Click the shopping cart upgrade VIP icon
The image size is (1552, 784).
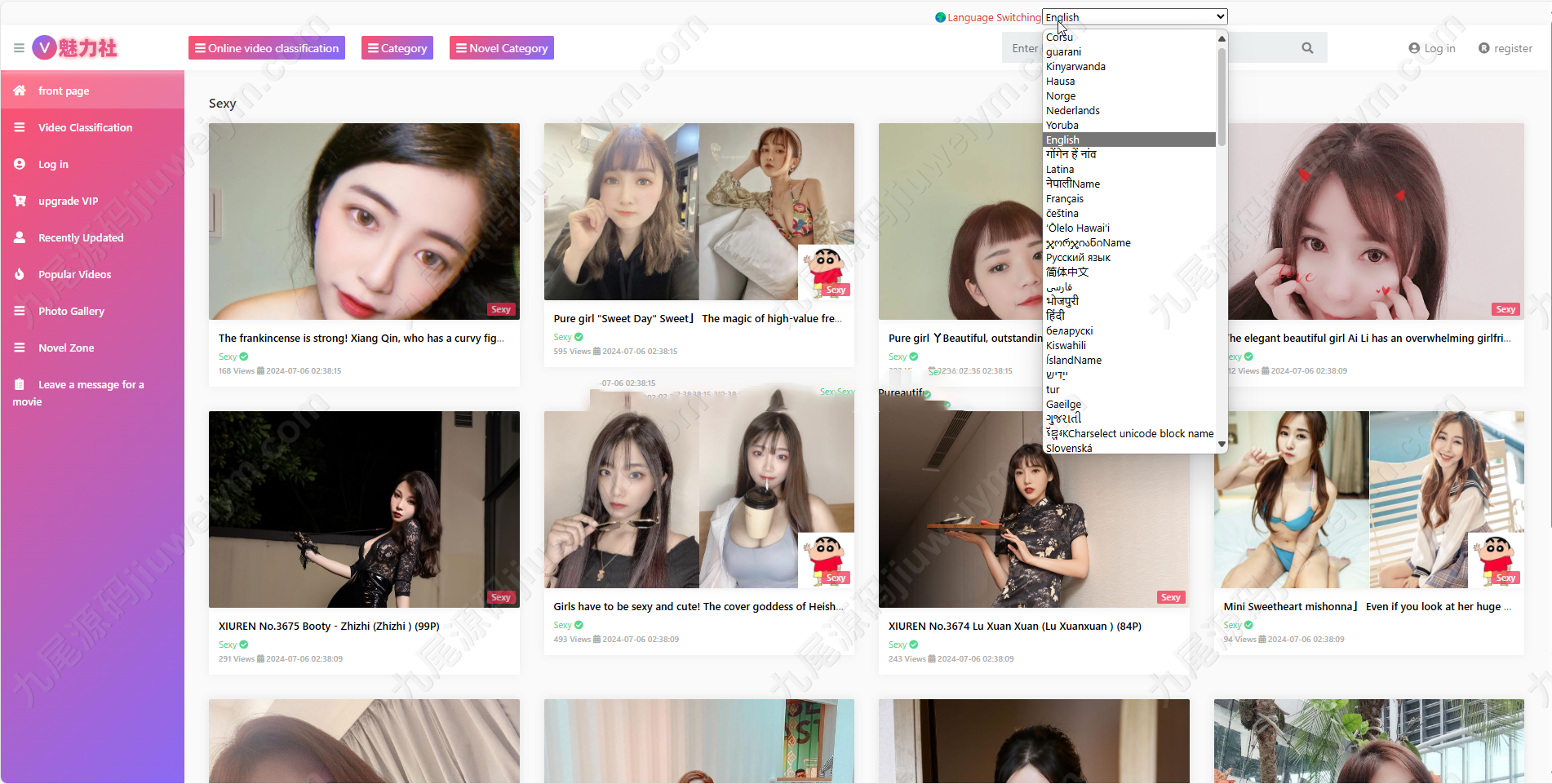20,201
